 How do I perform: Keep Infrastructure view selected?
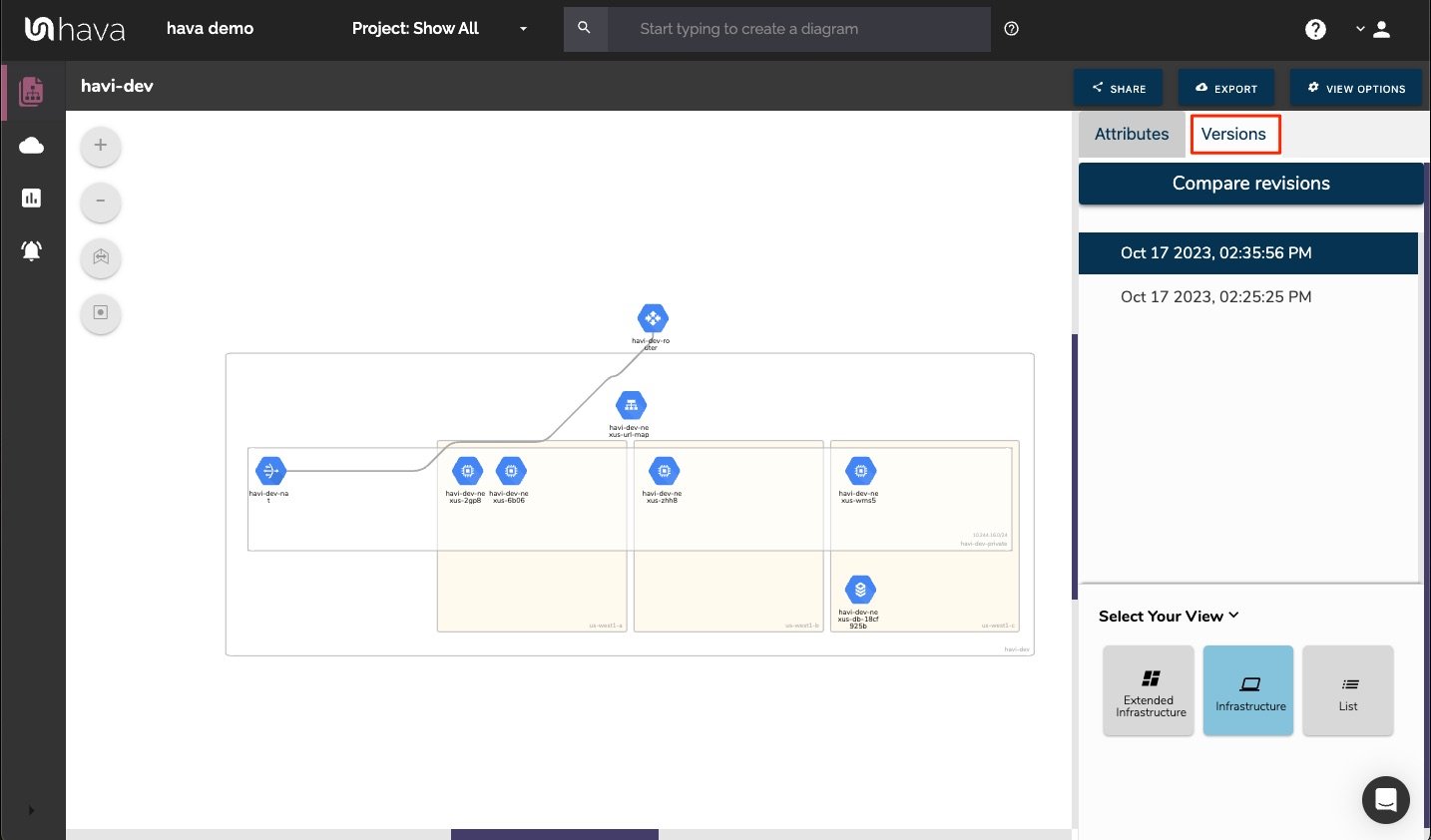point(1247,689)
